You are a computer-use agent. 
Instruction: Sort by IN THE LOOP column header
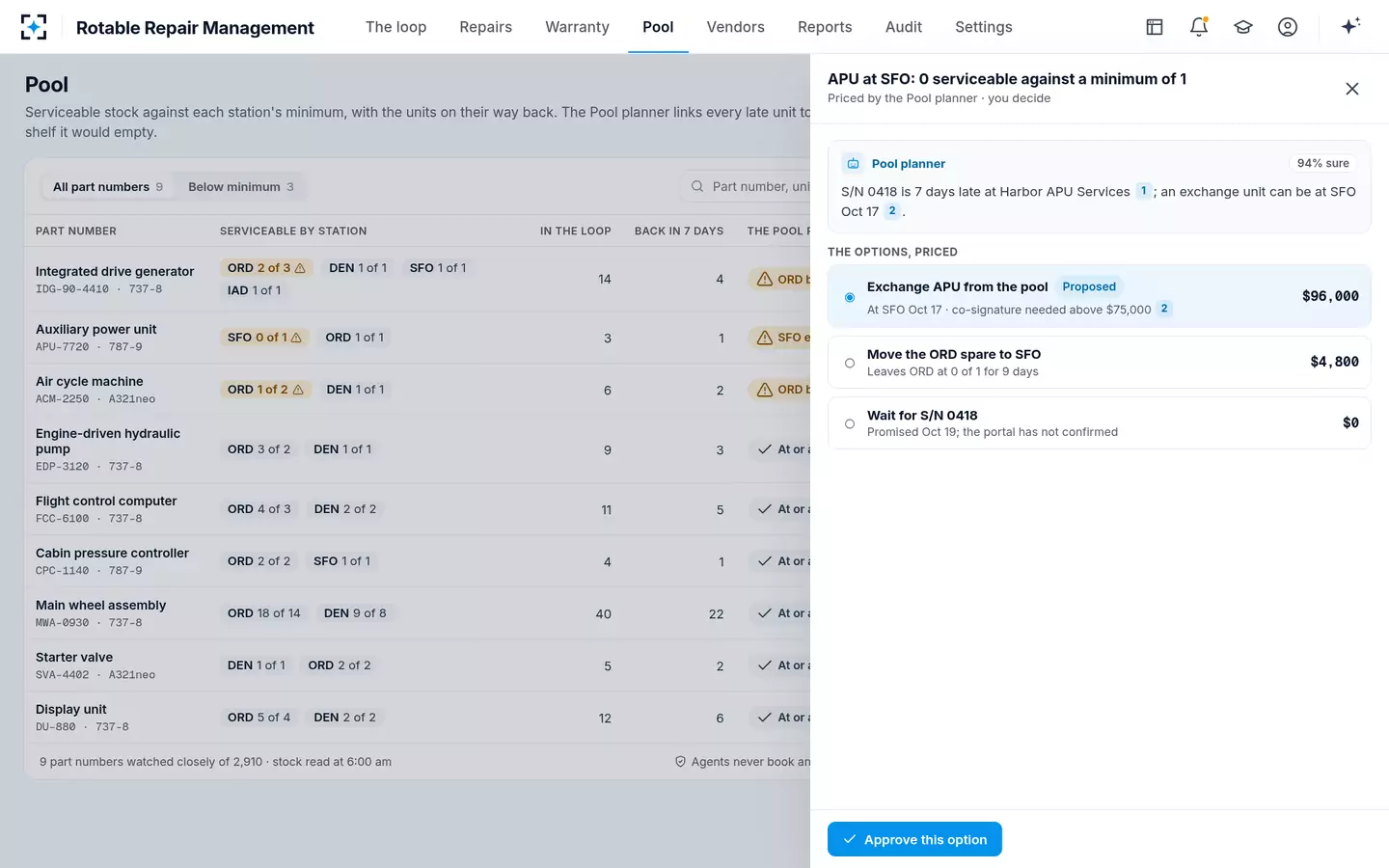click(x=575, y=231)
